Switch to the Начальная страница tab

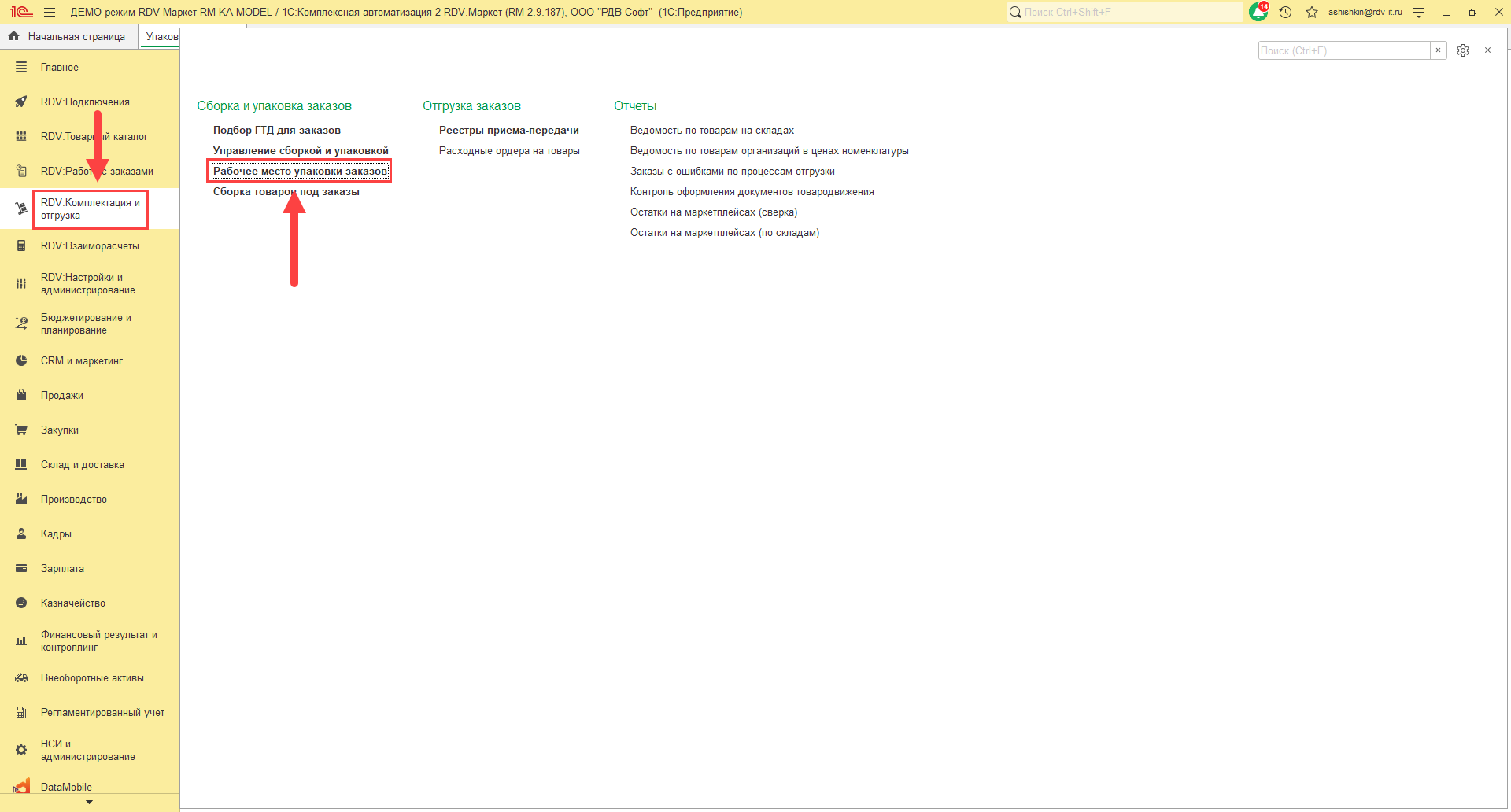point(69,36)
